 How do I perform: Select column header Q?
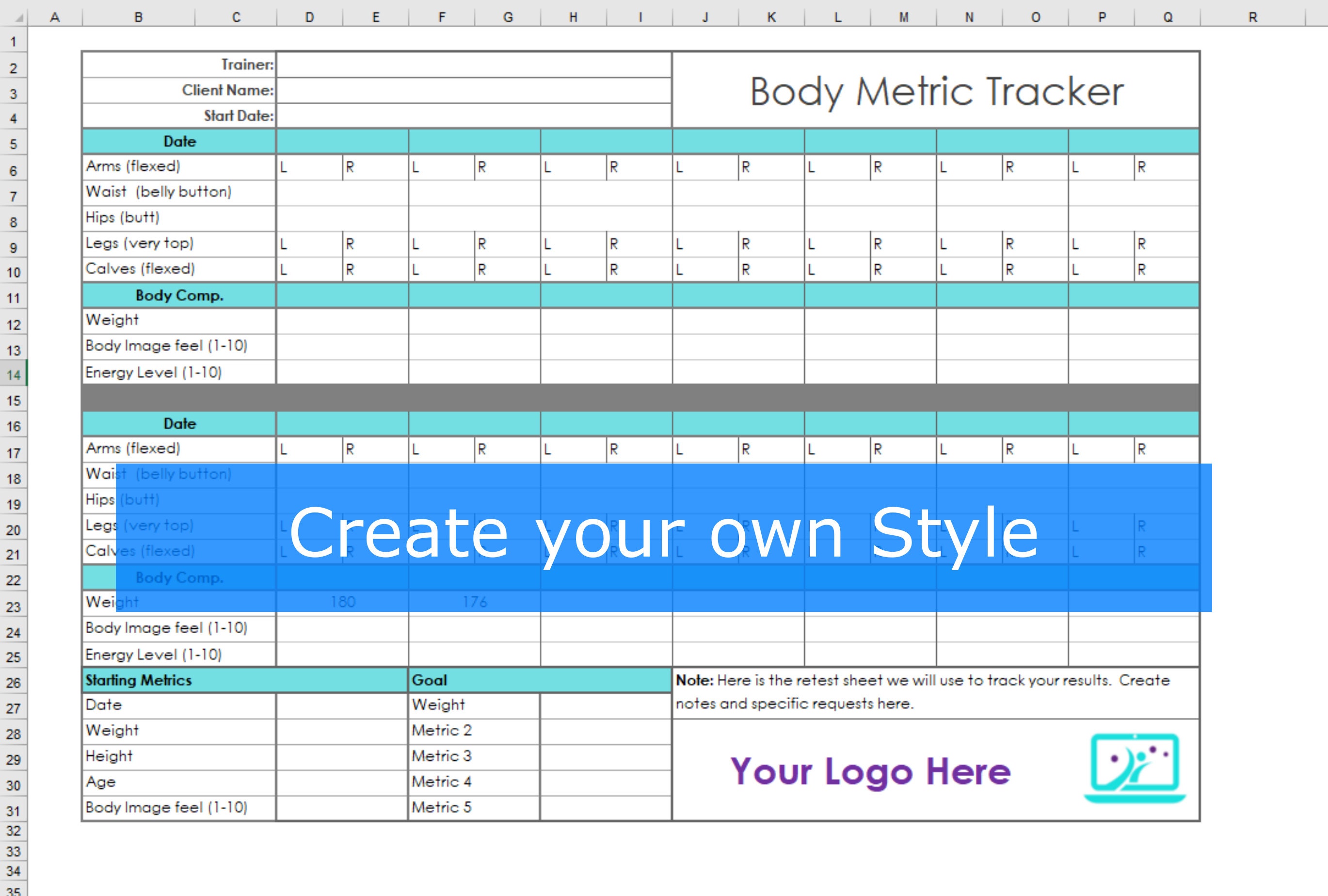point(1168,16)
